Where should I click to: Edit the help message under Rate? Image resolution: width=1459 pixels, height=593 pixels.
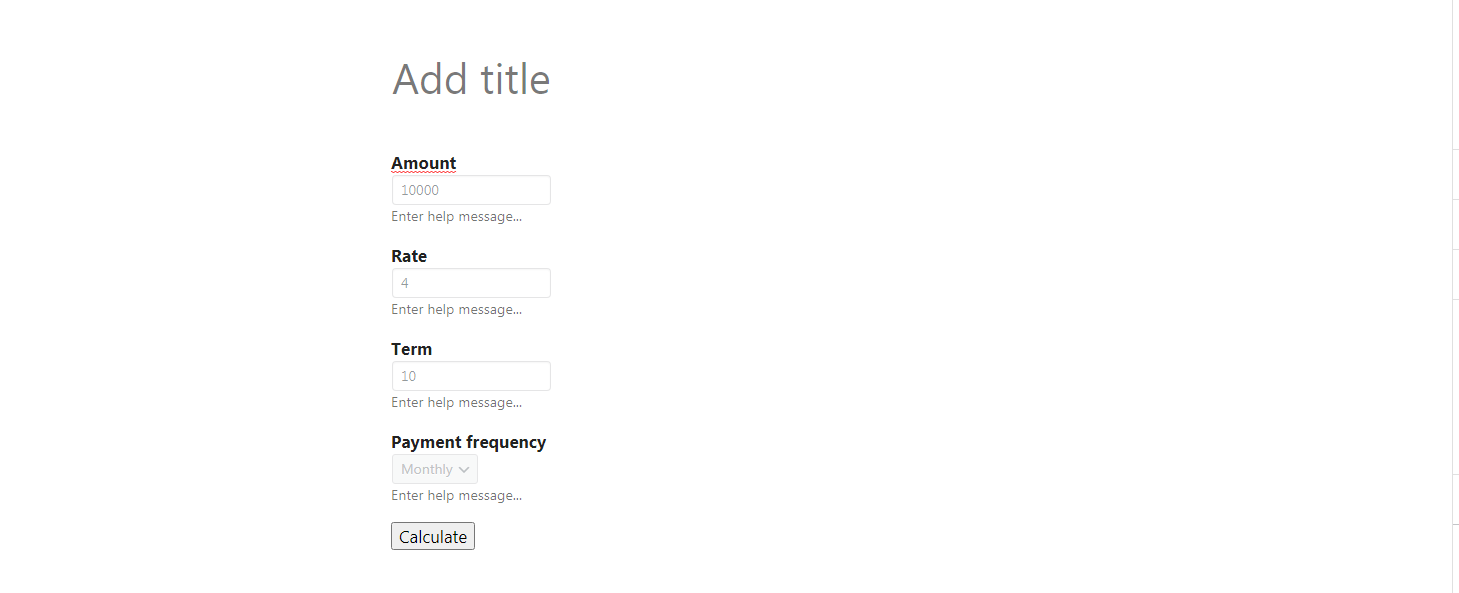coord(456,309)
